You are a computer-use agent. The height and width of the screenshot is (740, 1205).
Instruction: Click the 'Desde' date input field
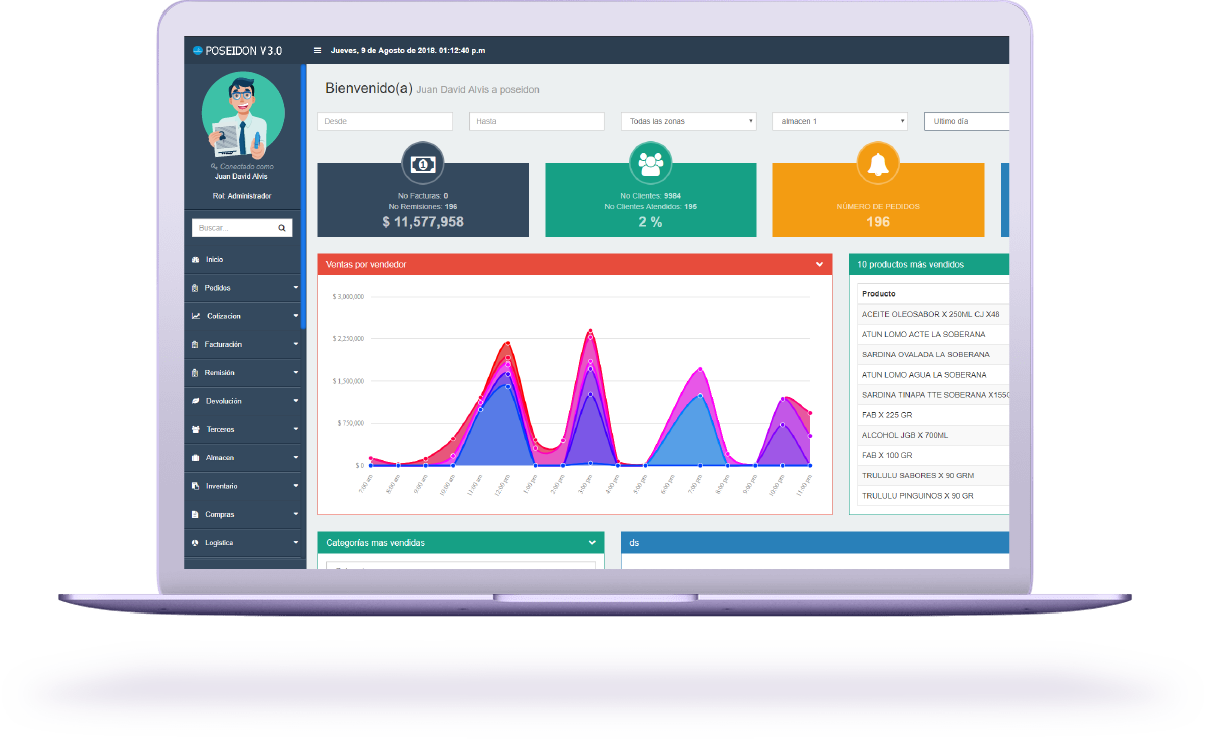coord(385,121)
